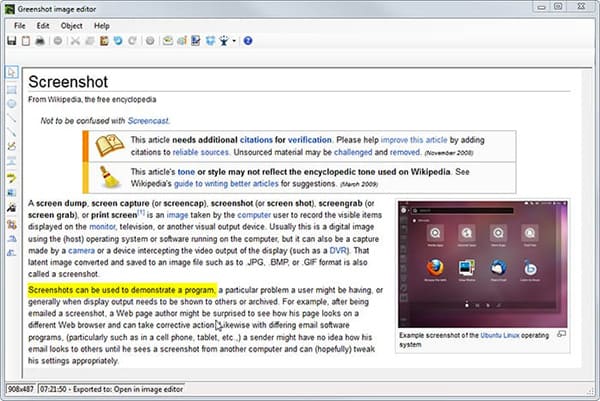Screen dimensions: 600x401
Task: Open the File menu
Action: pos(20,24)
